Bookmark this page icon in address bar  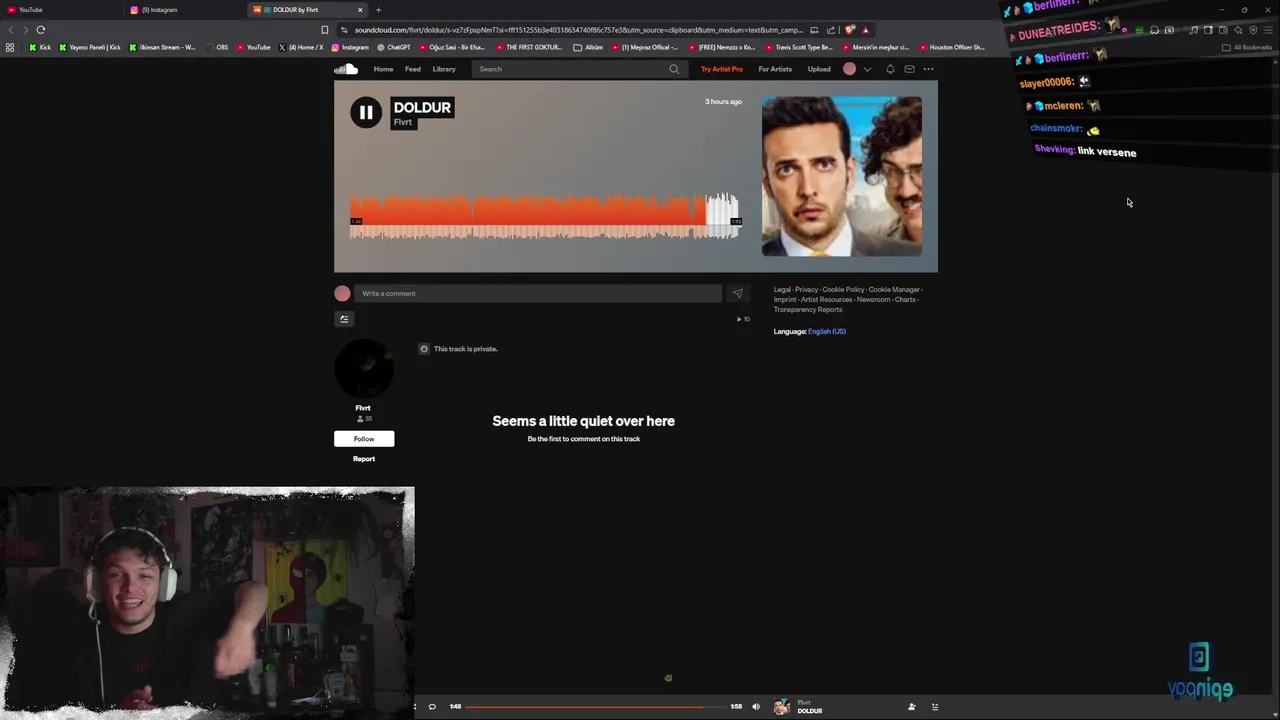point(324,30)
